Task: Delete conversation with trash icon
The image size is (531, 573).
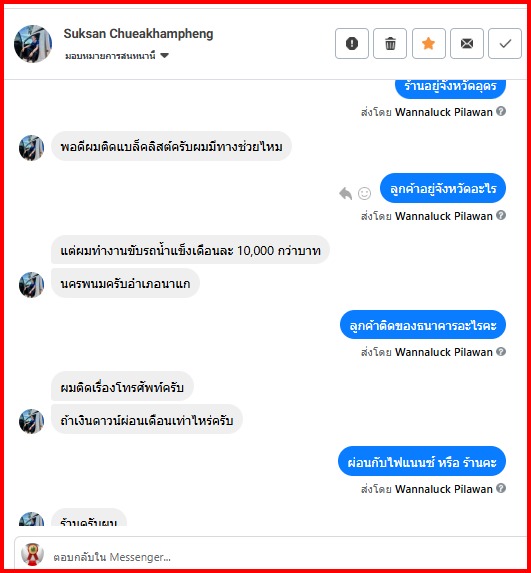Action: pos(390,43)
